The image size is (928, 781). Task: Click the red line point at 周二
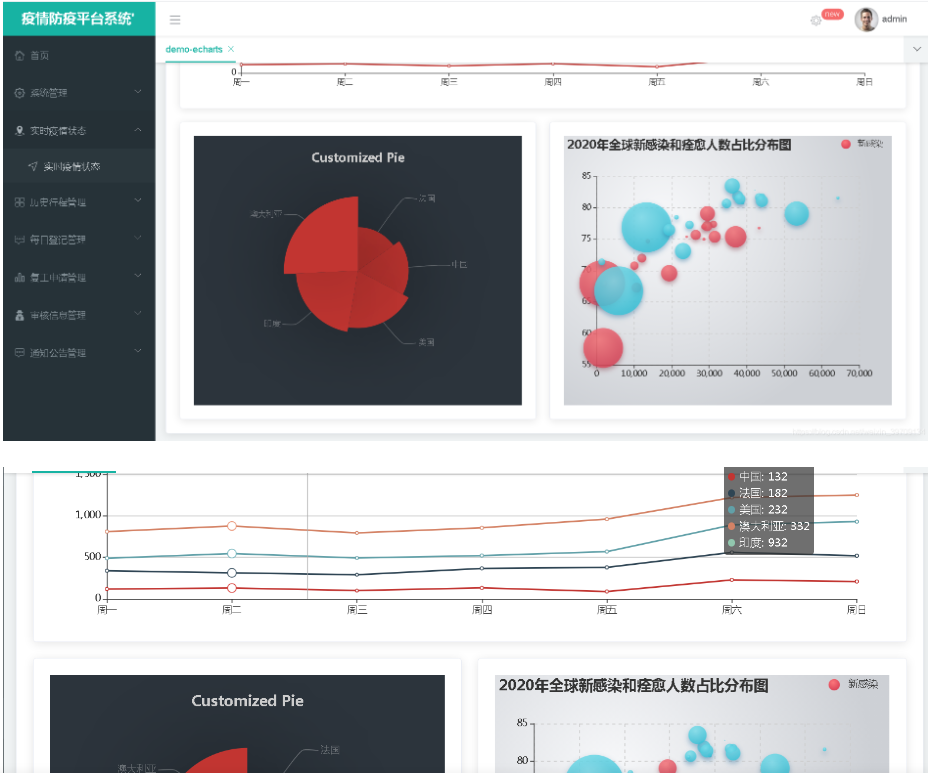point(232,588)
